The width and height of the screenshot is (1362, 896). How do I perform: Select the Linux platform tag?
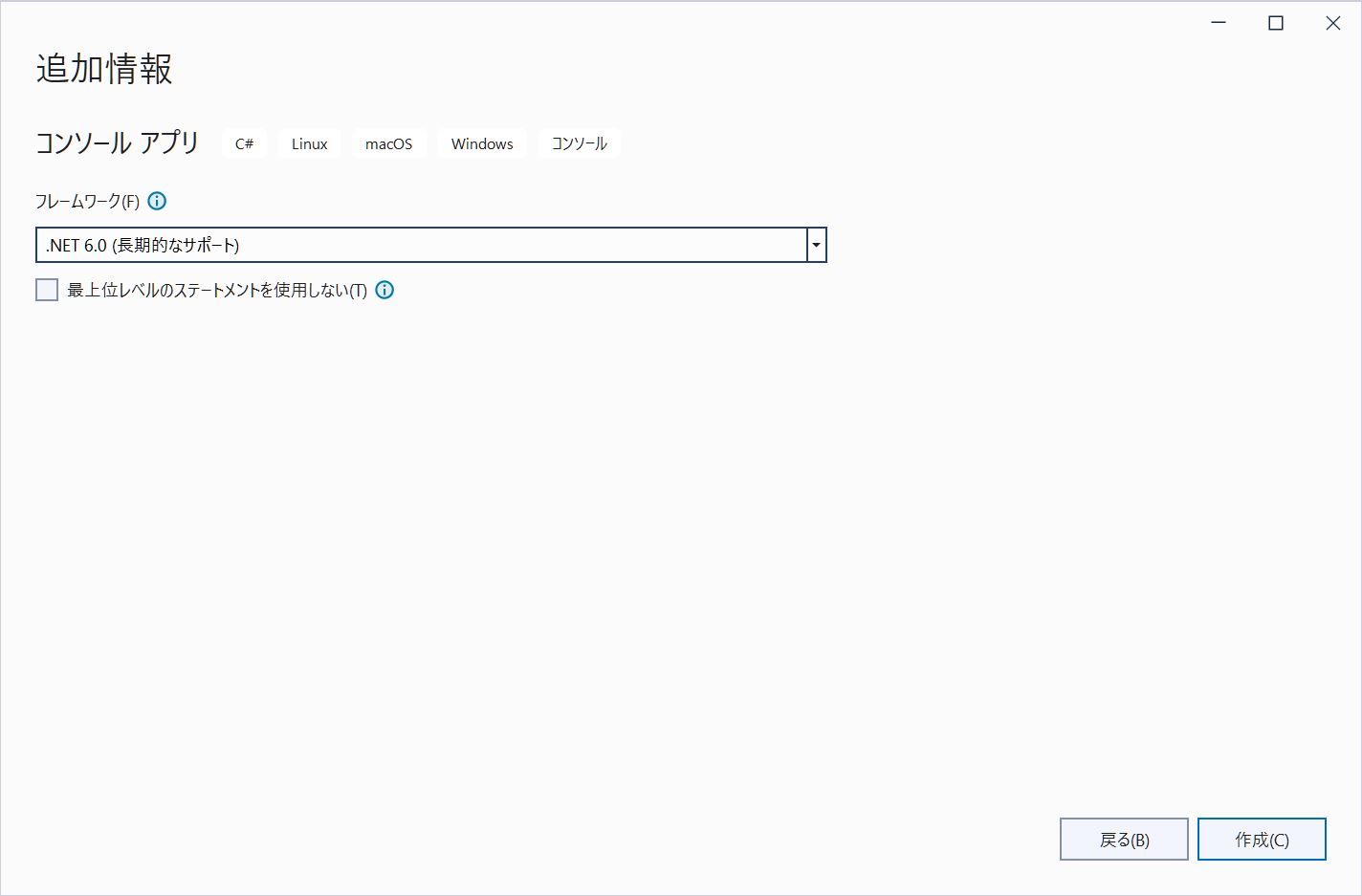point(308,143)
